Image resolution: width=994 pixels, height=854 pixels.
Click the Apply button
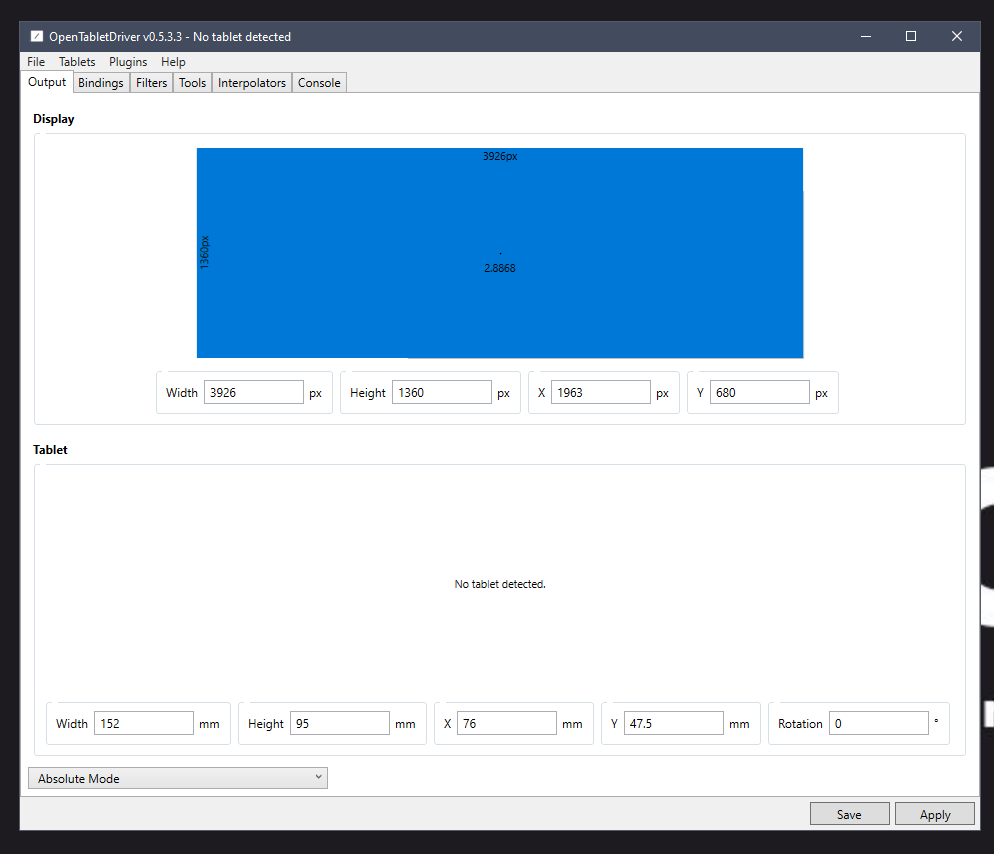click(x=934, y=814)
